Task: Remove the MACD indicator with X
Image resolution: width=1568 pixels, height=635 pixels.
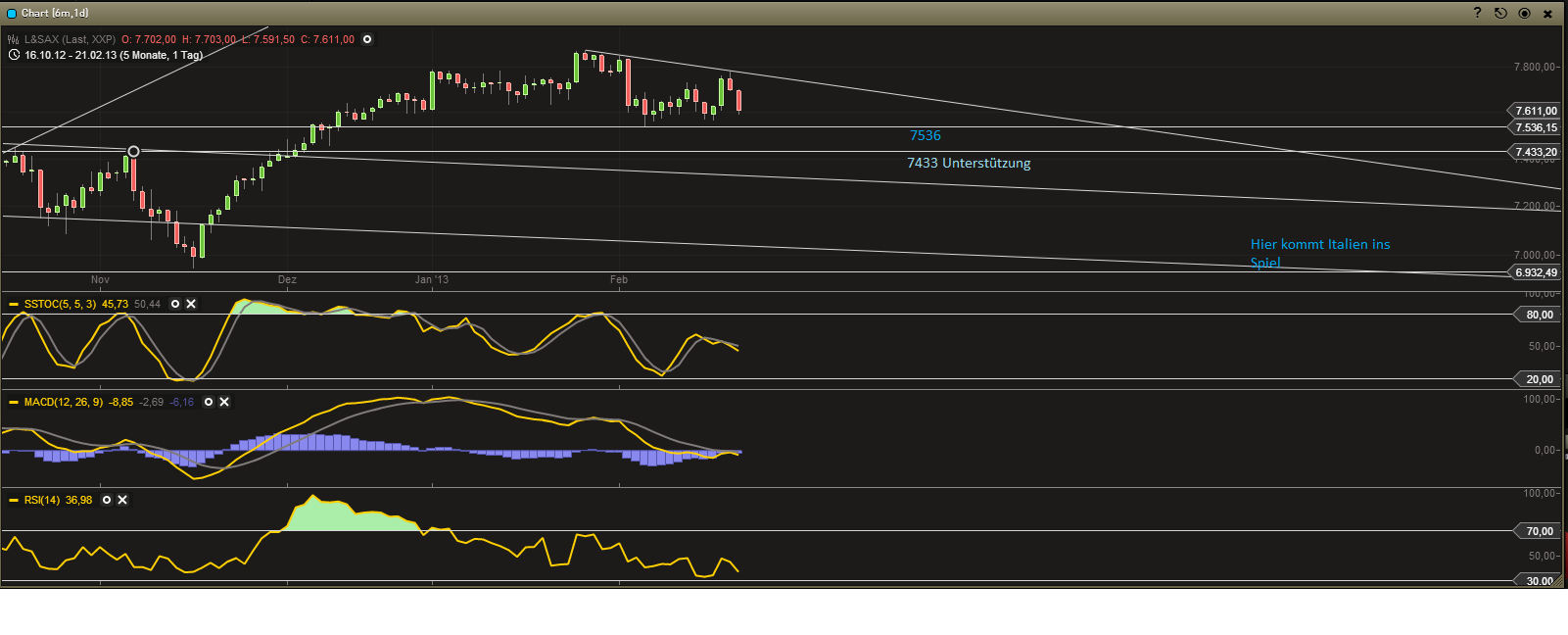Action: pyautogui.click(x=224, y=402)
